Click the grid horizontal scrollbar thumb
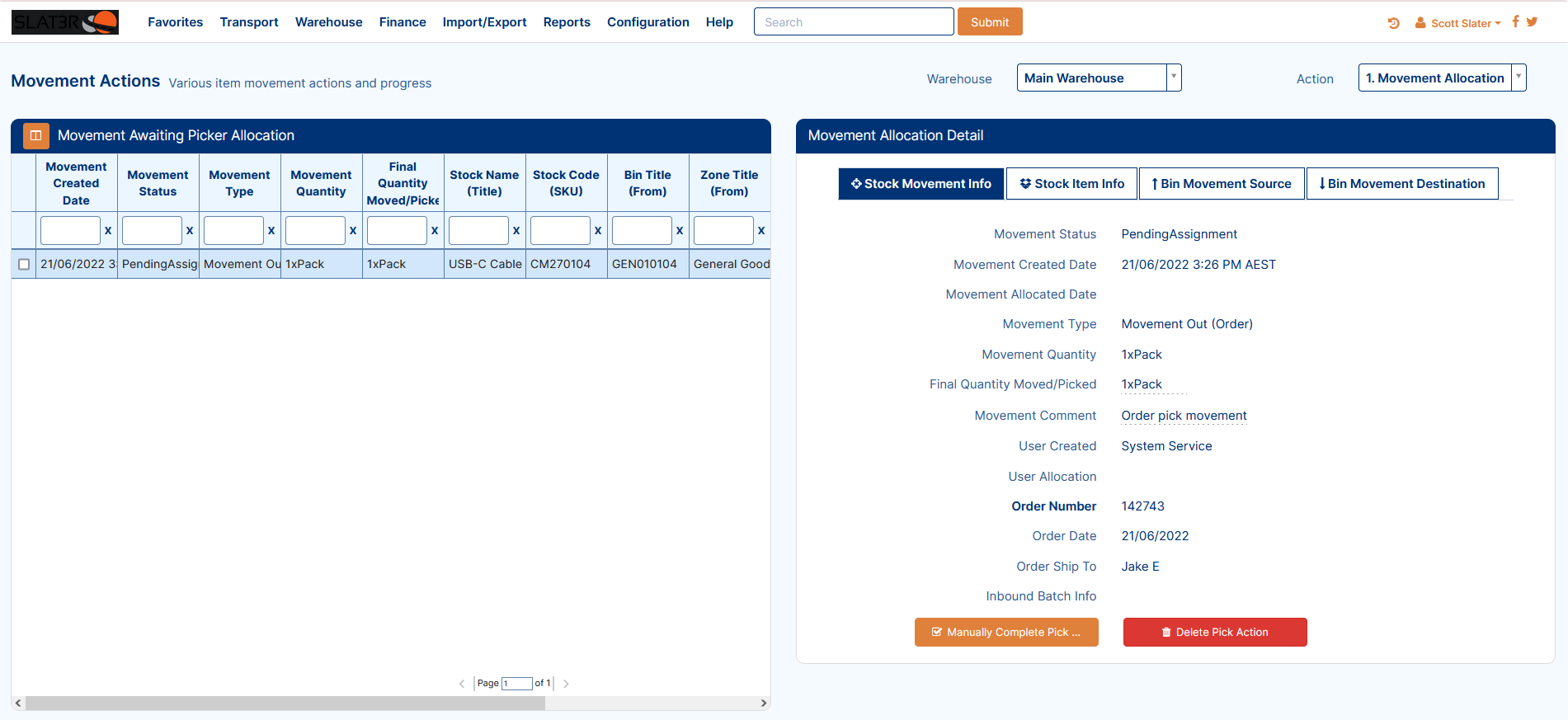The image size is (1568, 720). click(x=285, y=704)
